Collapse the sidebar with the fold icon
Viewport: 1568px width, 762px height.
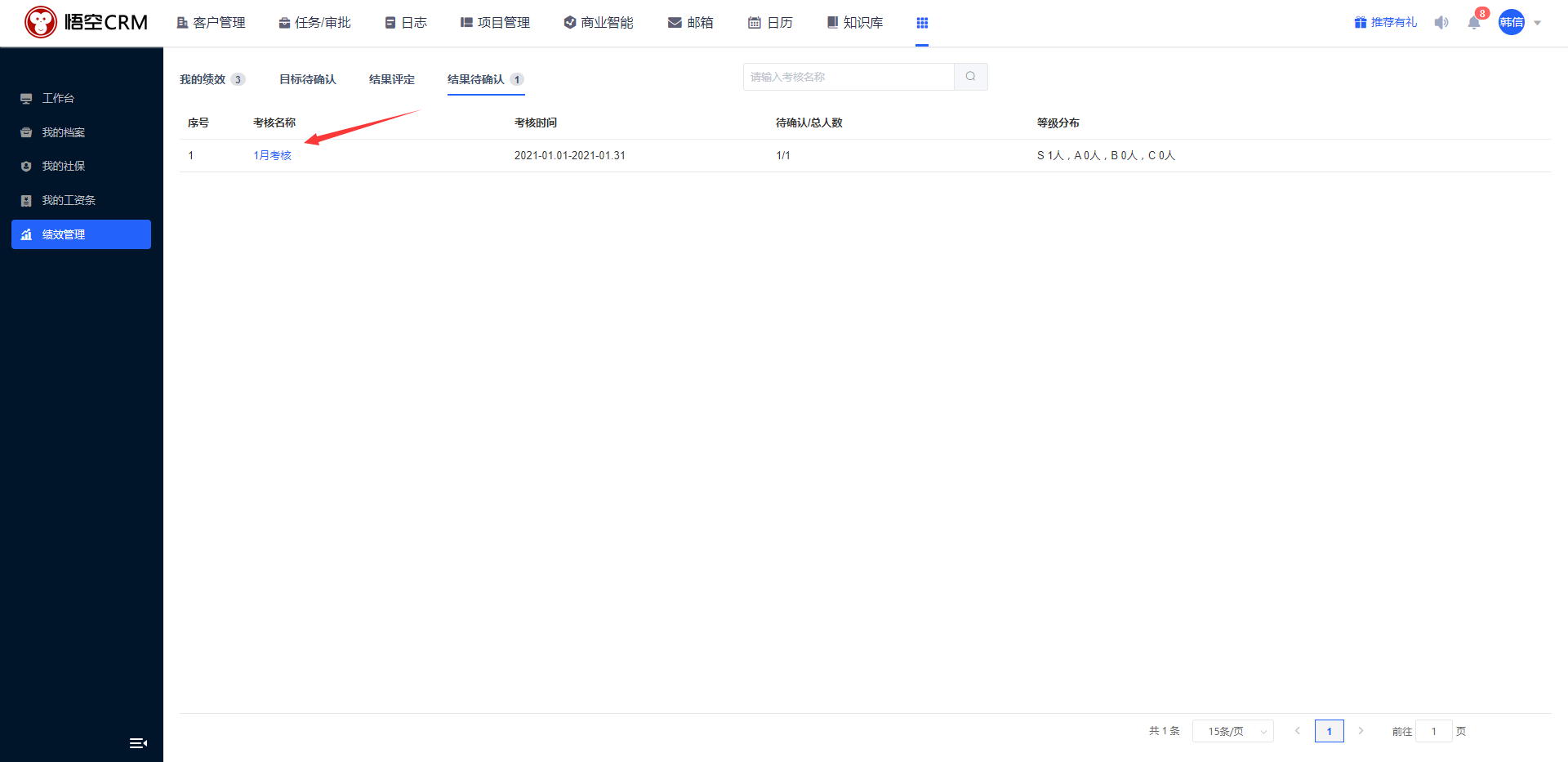point(138,743)
